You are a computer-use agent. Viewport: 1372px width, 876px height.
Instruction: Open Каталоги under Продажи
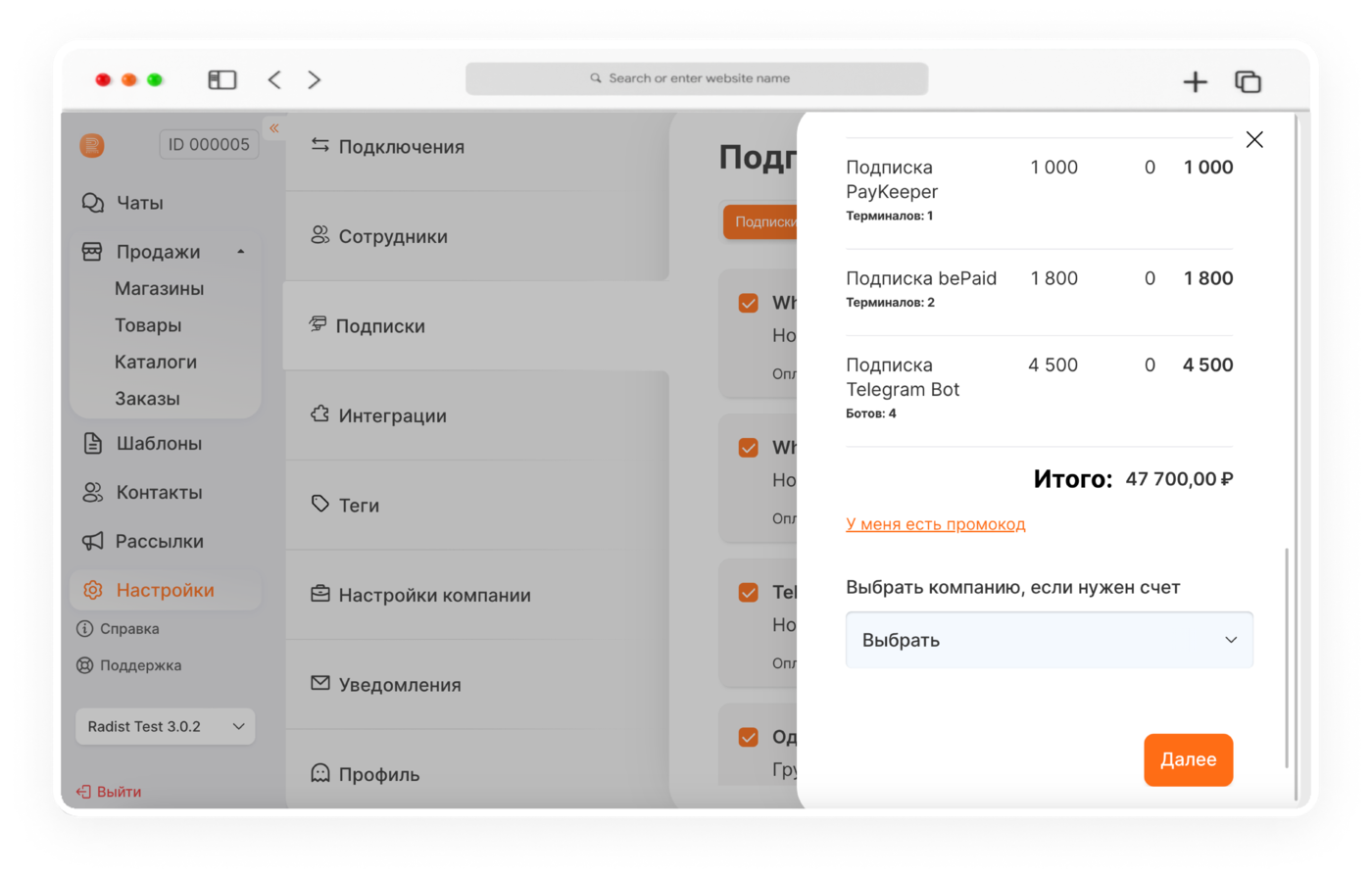tap(156, 362)
